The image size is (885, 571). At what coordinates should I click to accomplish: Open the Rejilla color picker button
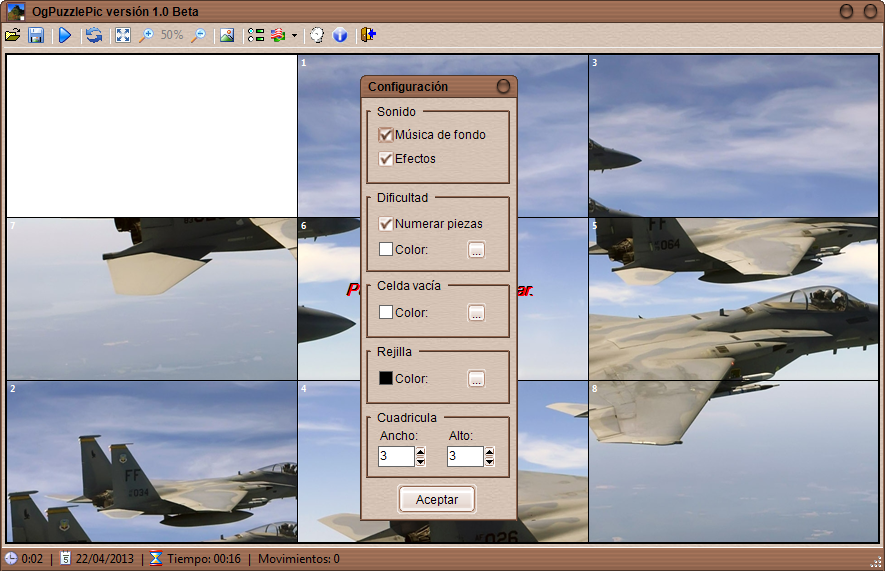click(476, 379)
